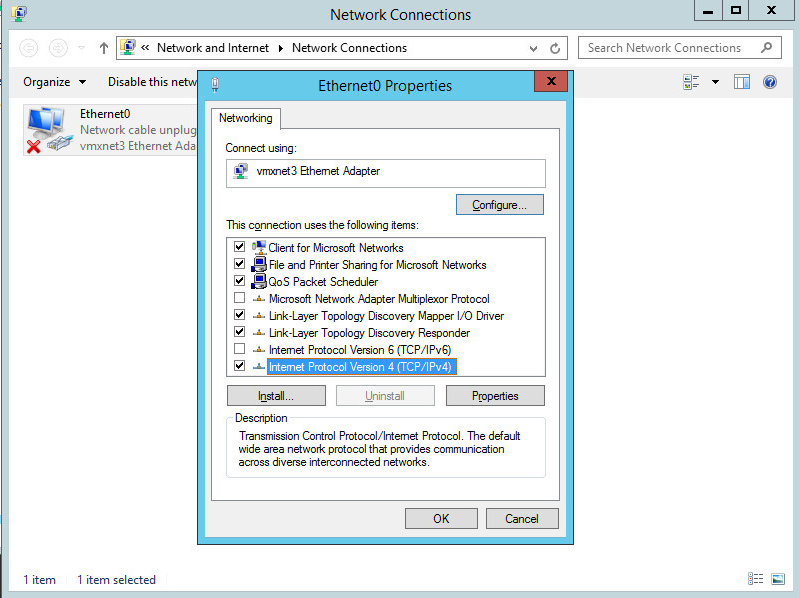Click the Forward navigation arrow
The width and height of the screenshot is (800, 598).
coord(58,48)
